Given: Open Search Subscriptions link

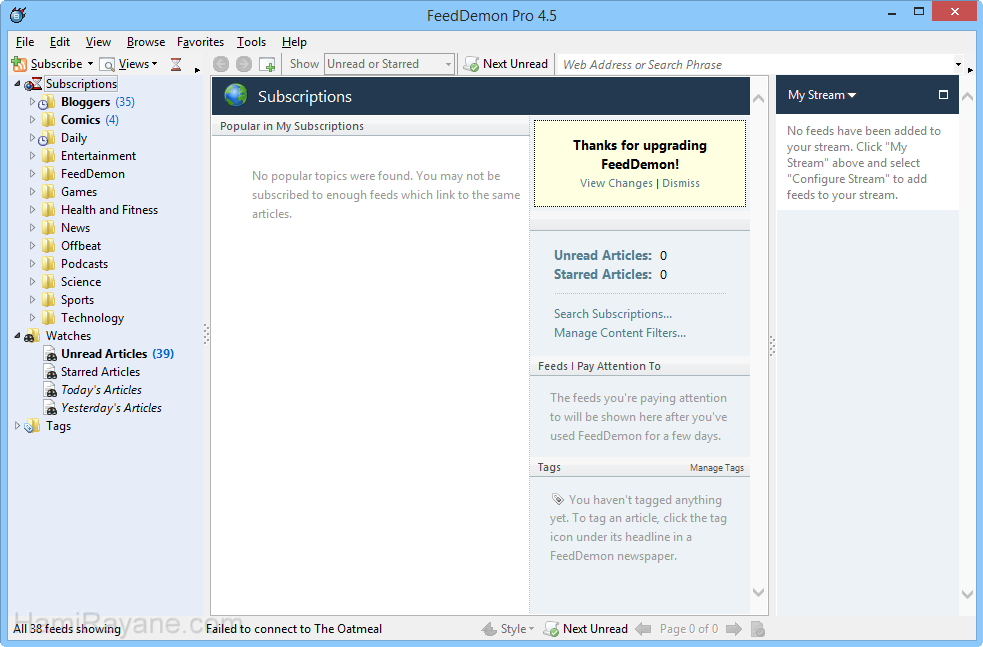Looking at the screenshot, I should [612, 314].
